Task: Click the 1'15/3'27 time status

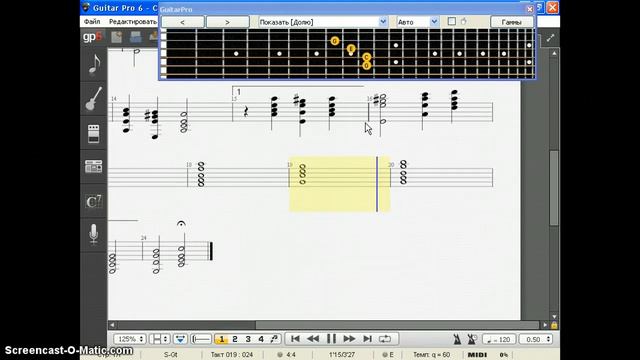Action: click(x=342, y=355)
